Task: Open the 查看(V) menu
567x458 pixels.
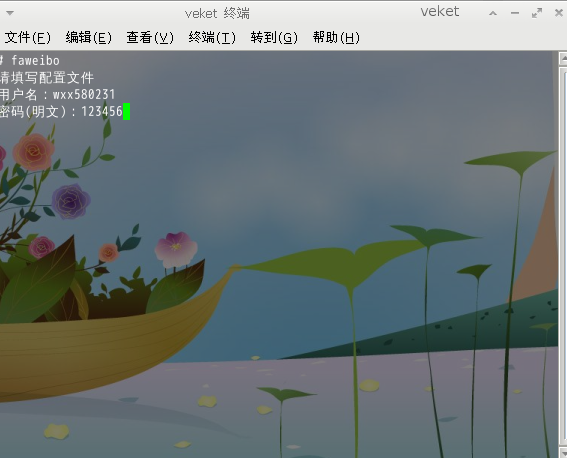Action: 150,37
